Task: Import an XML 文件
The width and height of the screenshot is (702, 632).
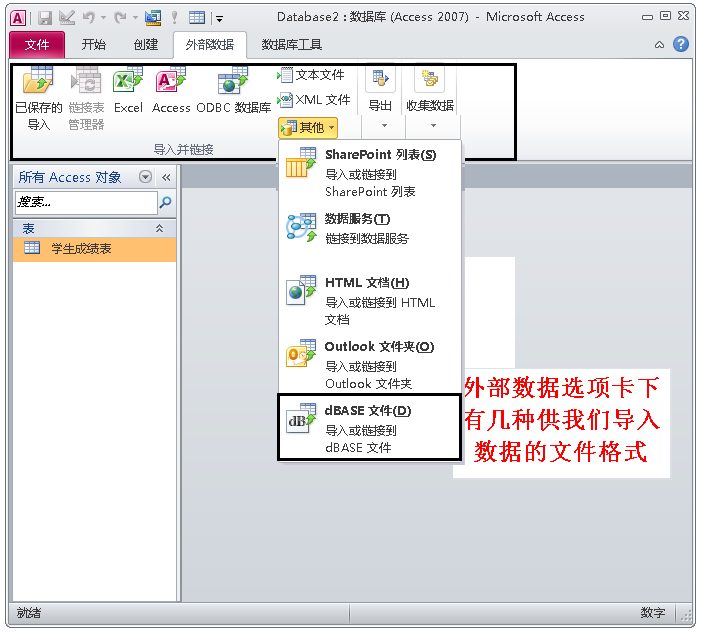Action: [313, 100]
